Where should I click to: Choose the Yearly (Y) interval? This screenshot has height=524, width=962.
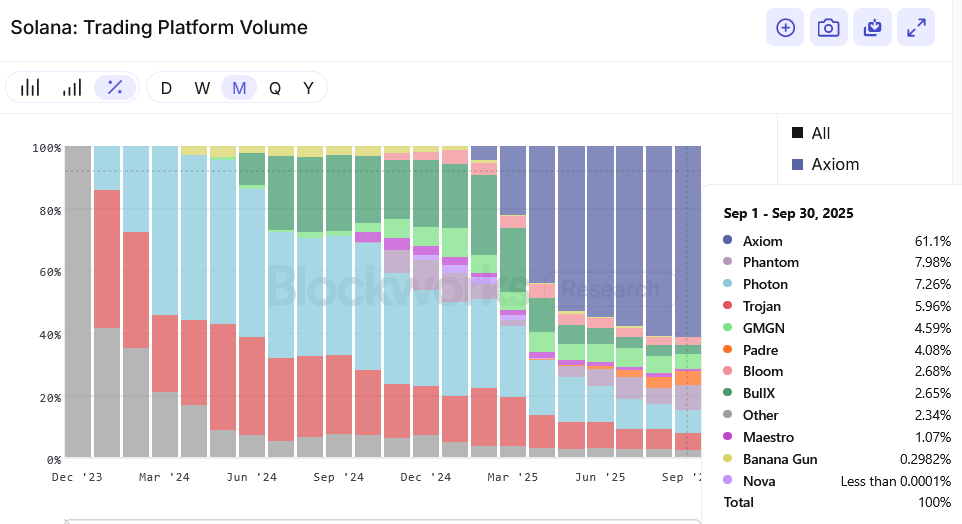[x=309, y=88]
